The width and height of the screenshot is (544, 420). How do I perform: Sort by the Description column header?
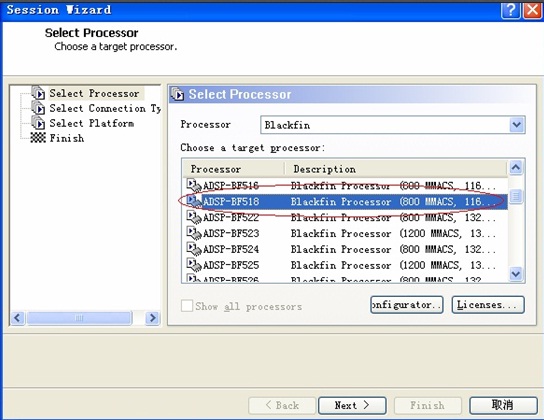[396, 169]
